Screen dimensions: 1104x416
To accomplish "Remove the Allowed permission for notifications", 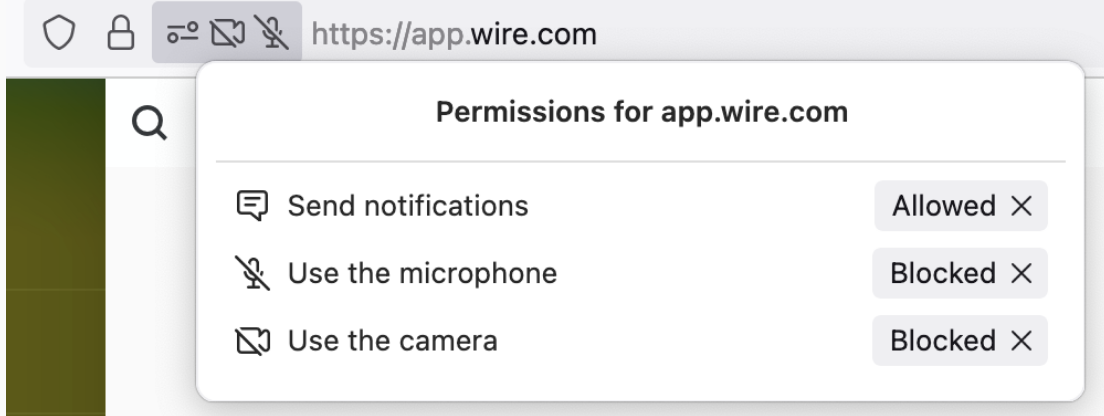I will click(1021, 206).
